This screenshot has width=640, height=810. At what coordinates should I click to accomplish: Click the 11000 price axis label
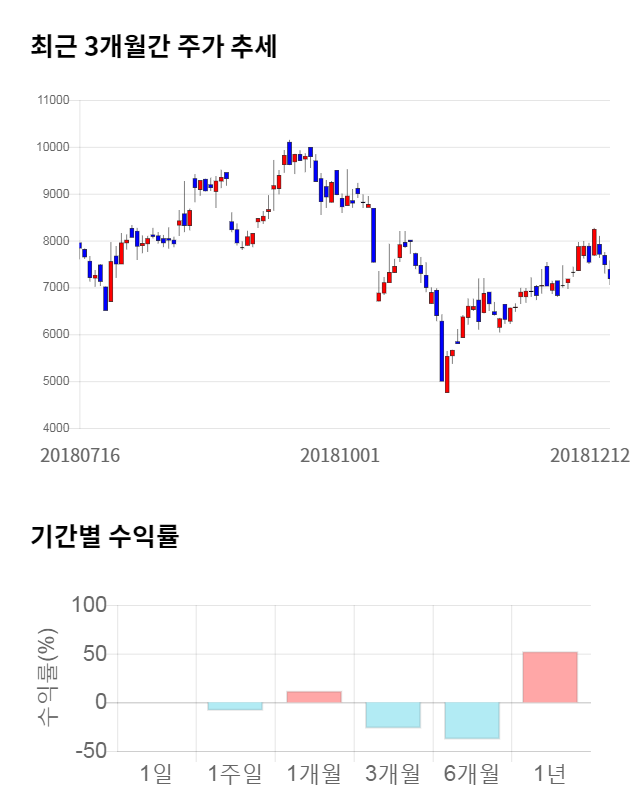pos(52,100)
